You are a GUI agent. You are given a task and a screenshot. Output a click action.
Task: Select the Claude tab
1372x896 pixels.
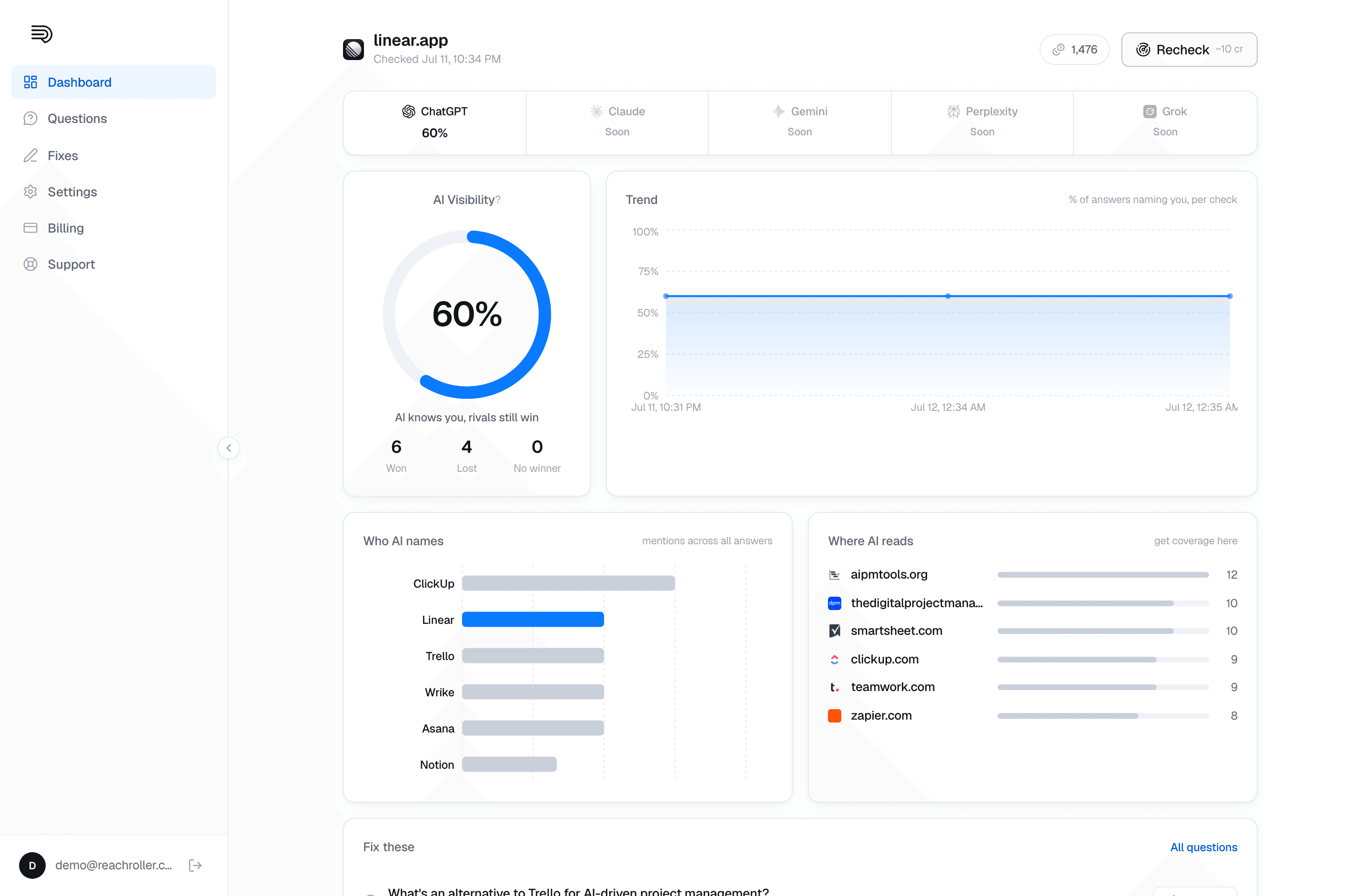(617, 122)
